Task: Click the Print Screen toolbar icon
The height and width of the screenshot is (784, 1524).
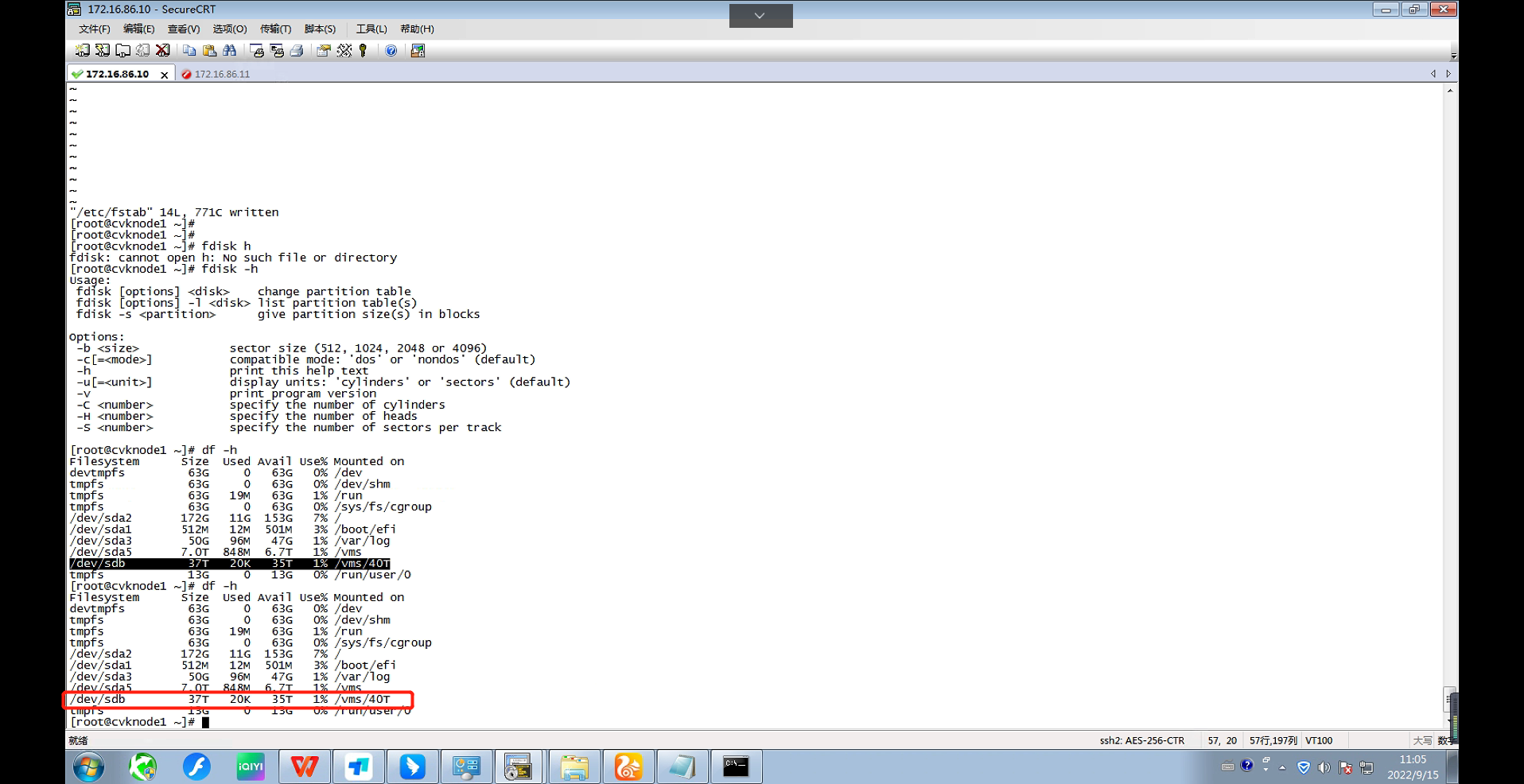Action: pos(257,51)
